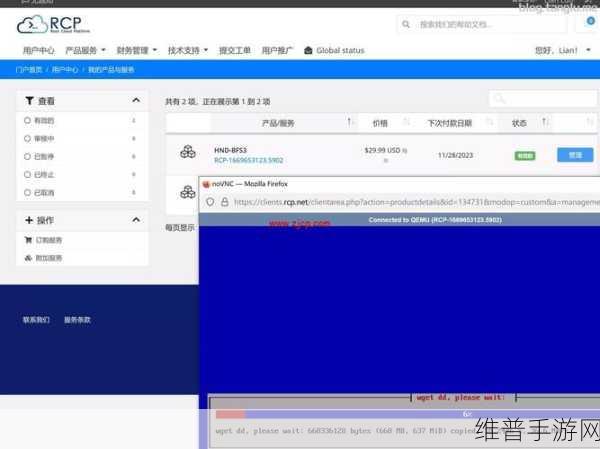600x449 pixels.
Task: Open the 提交工单 nav item
Action: click(x=235, y=50)
